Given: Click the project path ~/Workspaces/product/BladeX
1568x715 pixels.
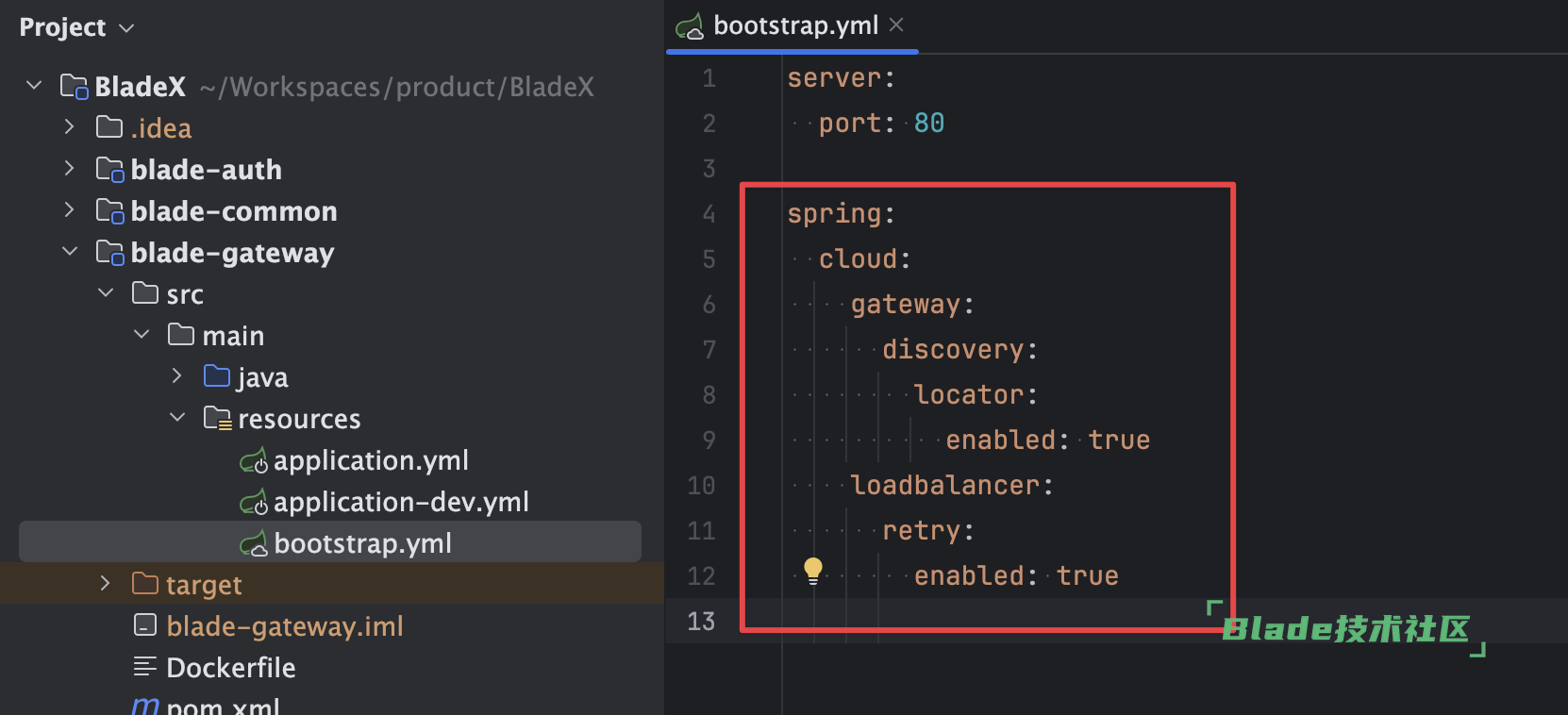Looking at the screenshot, I should (x=397, y=87).
